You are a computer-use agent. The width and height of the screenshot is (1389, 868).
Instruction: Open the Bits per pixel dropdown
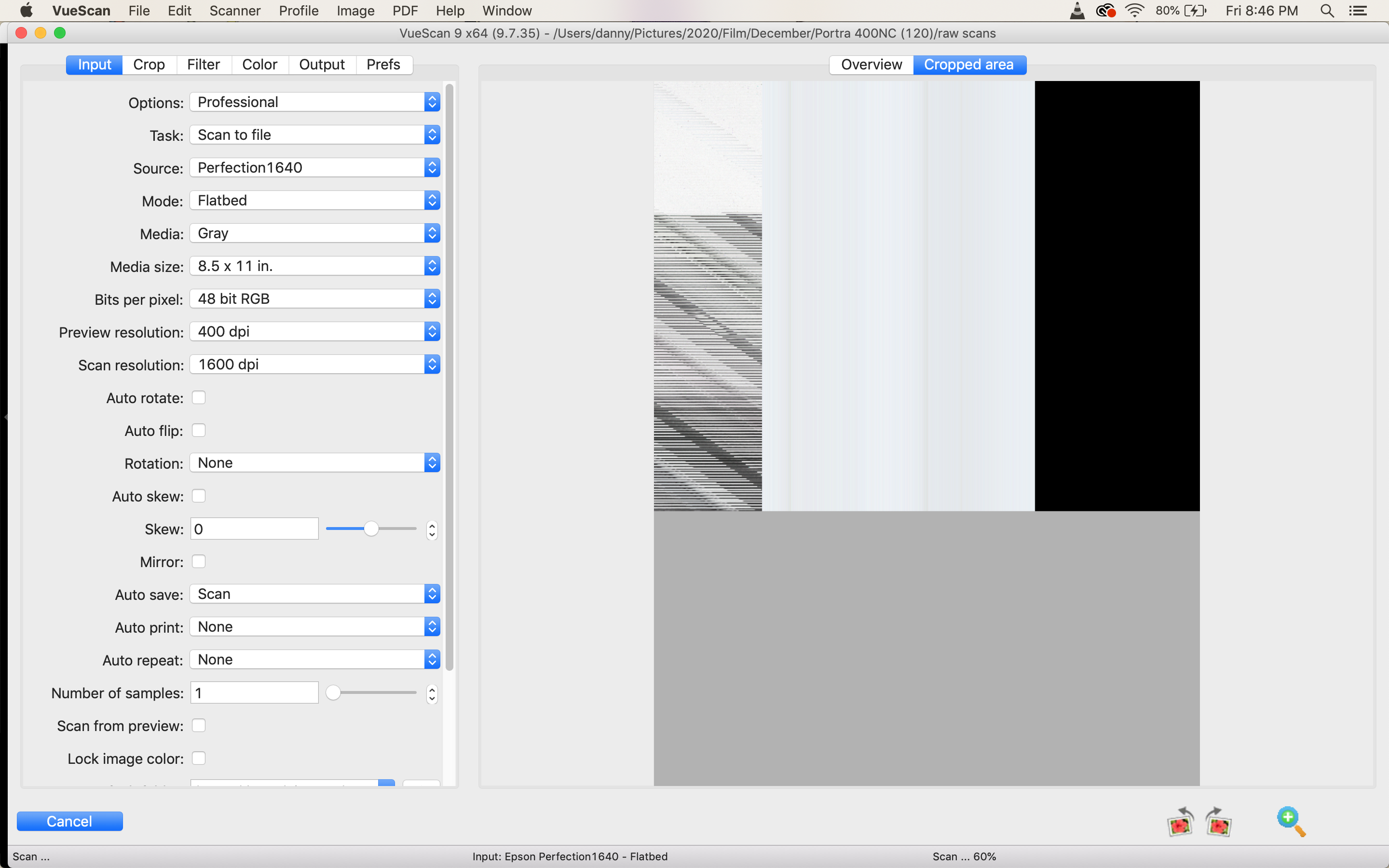[x=315, y=298]
